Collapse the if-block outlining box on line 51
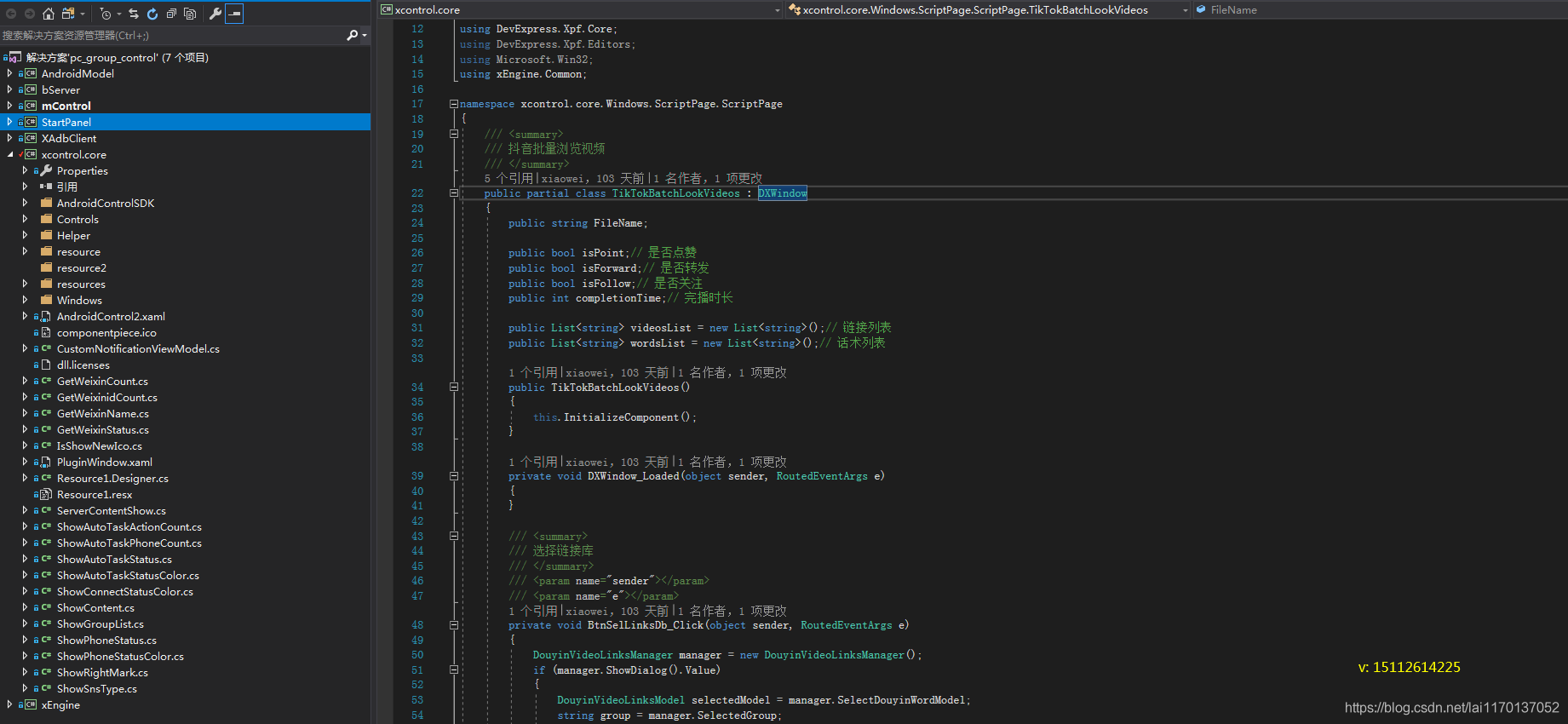The width and height of the screenshot is (1568, 724). pos(454,669)
